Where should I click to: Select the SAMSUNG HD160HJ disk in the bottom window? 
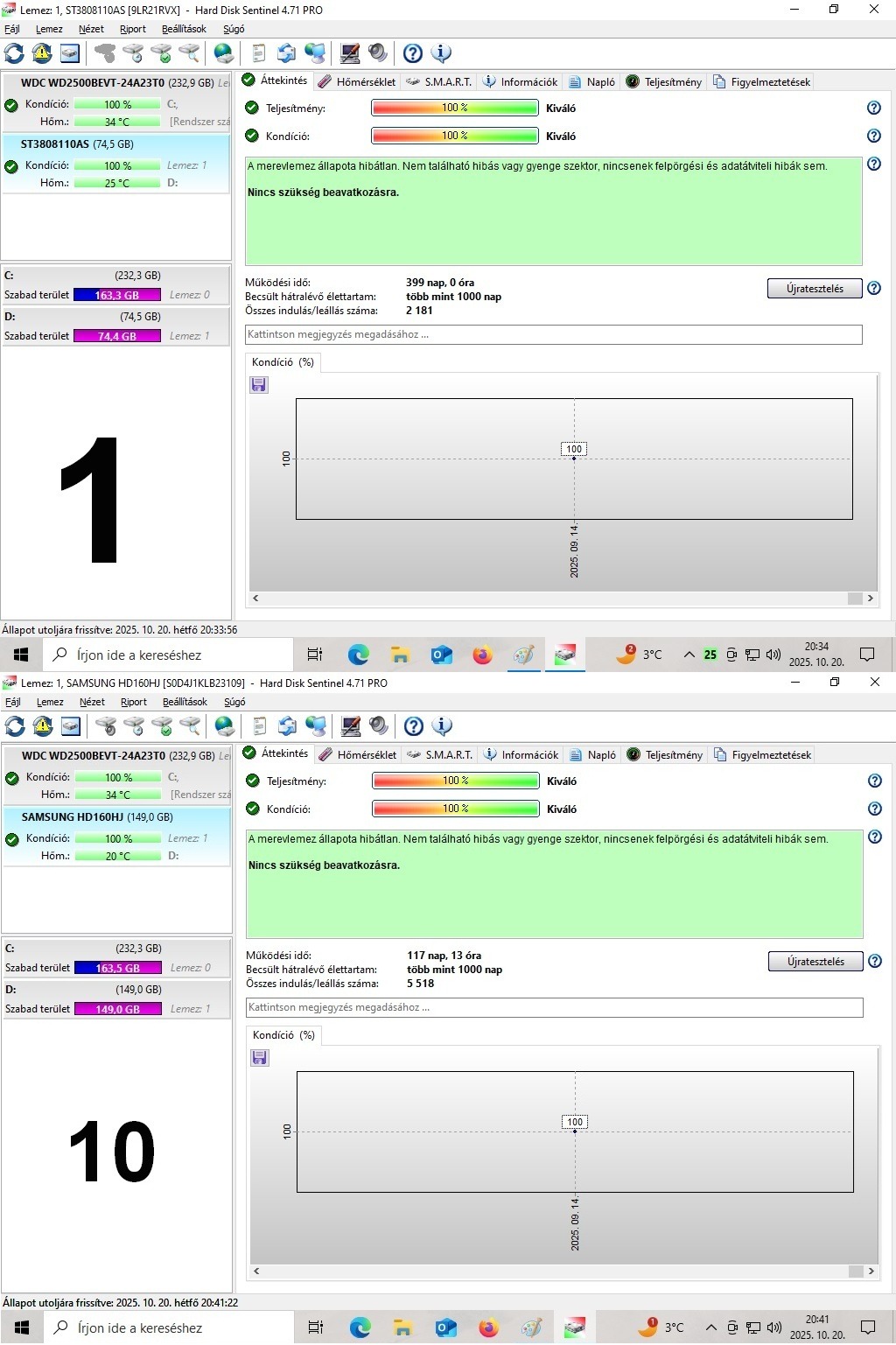pyautogui.click(x=117, y=837)
